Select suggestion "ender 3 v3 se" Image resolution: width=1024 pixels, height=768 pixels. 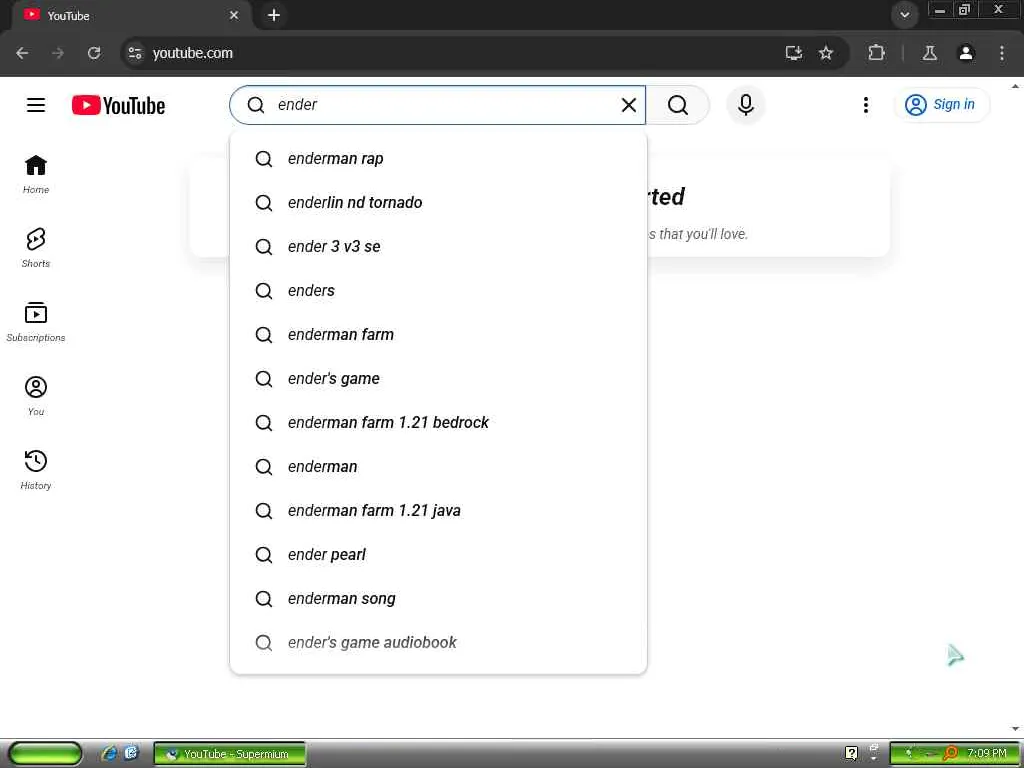(x=438, y=247)
